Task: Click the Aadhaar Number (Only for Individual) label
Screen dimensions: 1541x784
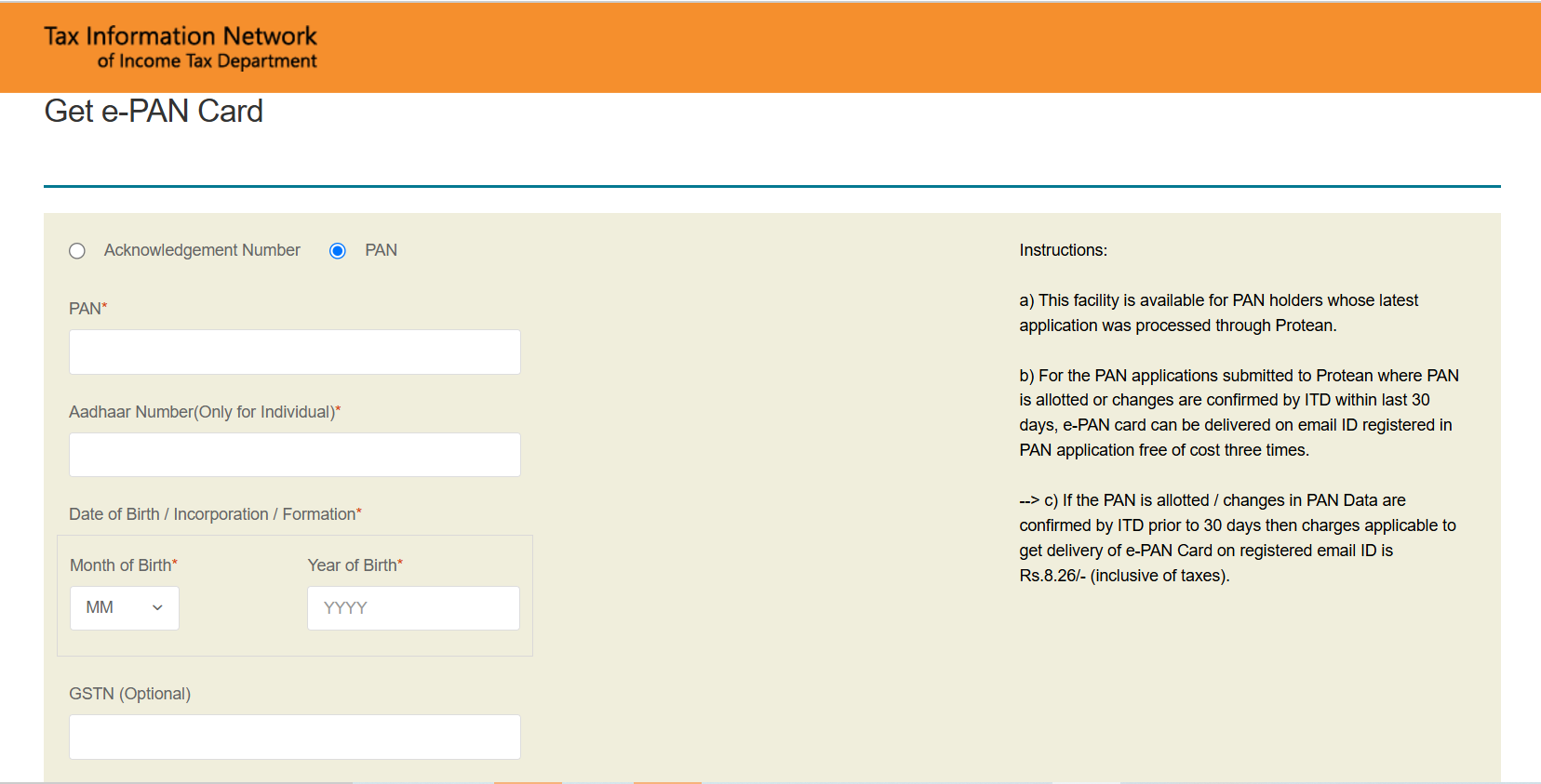Action: tap(204, 412)
